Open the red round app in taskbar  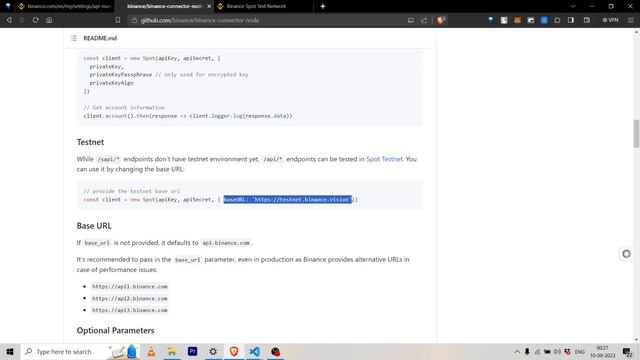(276, 351)
